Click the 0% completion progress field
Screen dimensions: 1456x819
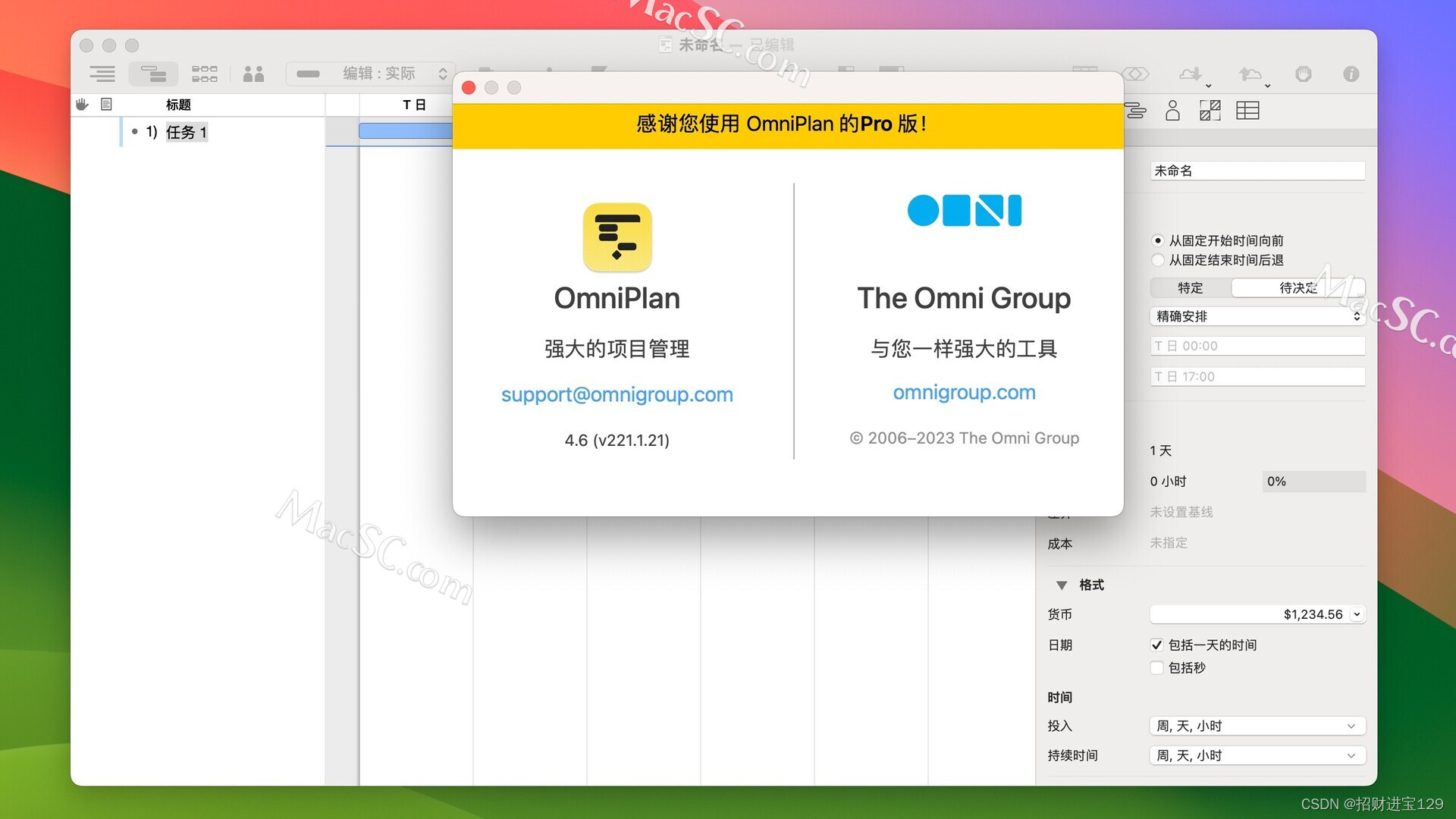point(1313,482)
